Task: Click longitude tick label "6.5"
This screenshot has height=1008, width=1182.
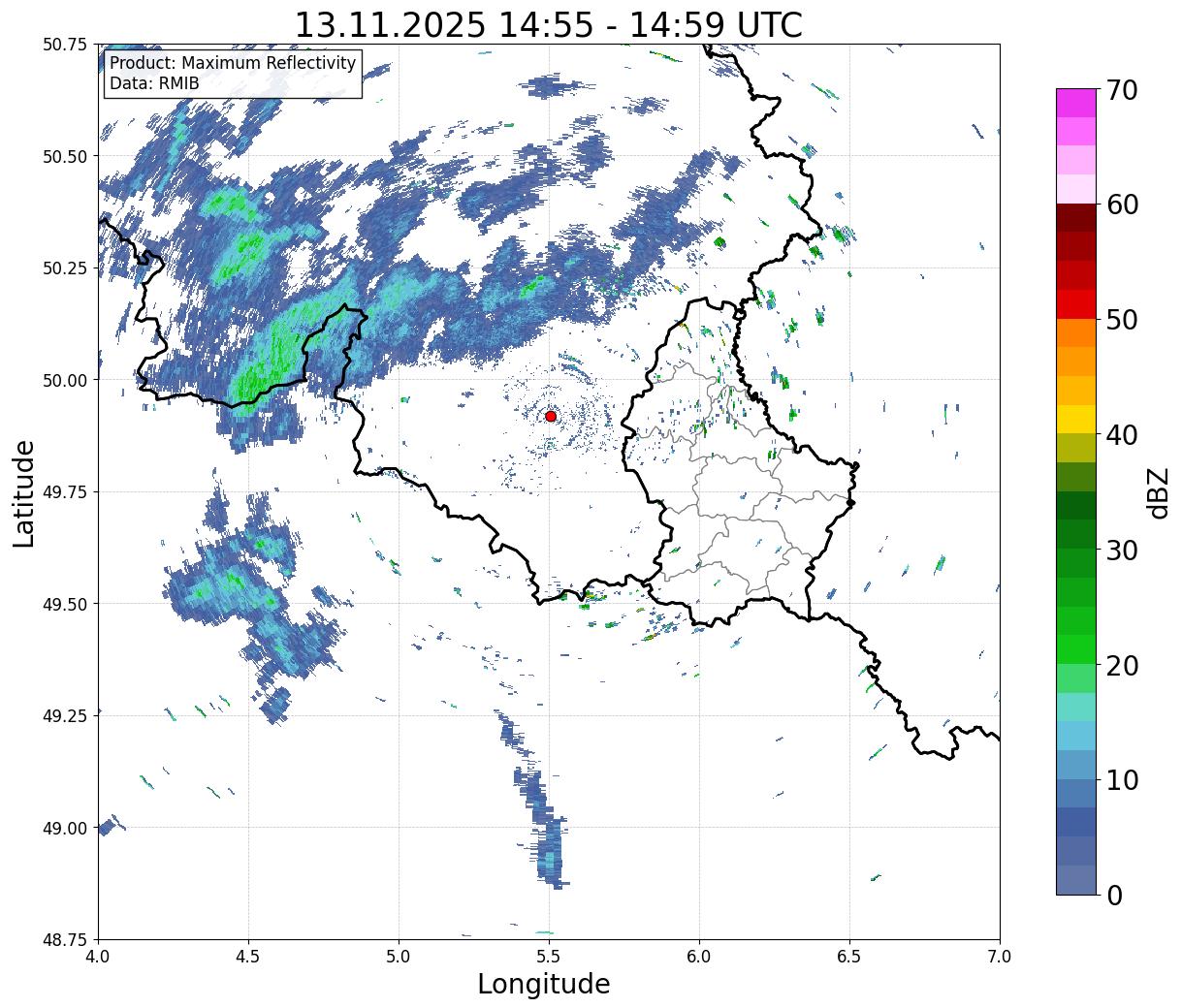Action: coord(849,957)
